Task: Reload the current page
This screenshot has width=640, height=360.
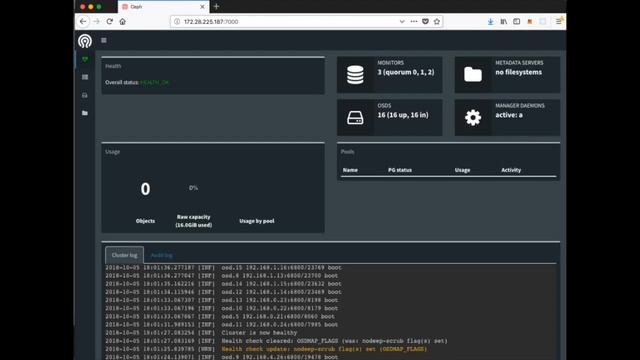Action: tap(109, 21)
